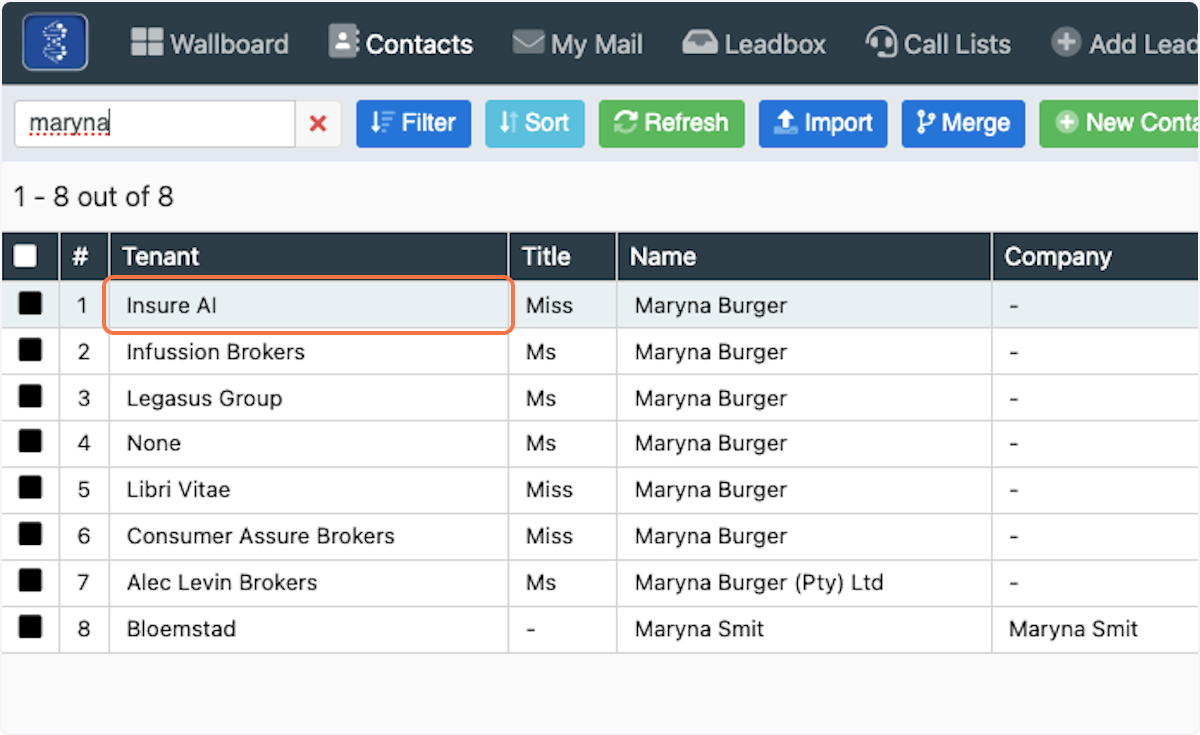Click the Company column header
1200x735 pixels.
[1096, 257]
